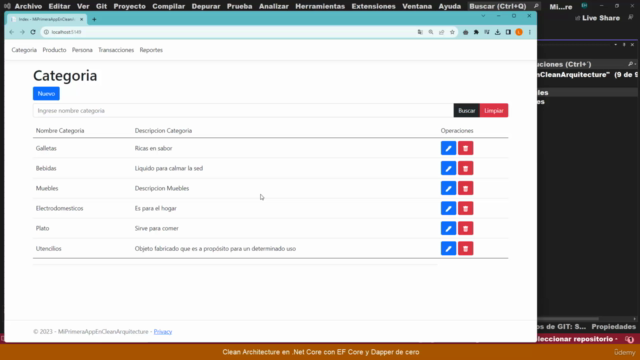Go to Categoria nav link

click(24, 50)
